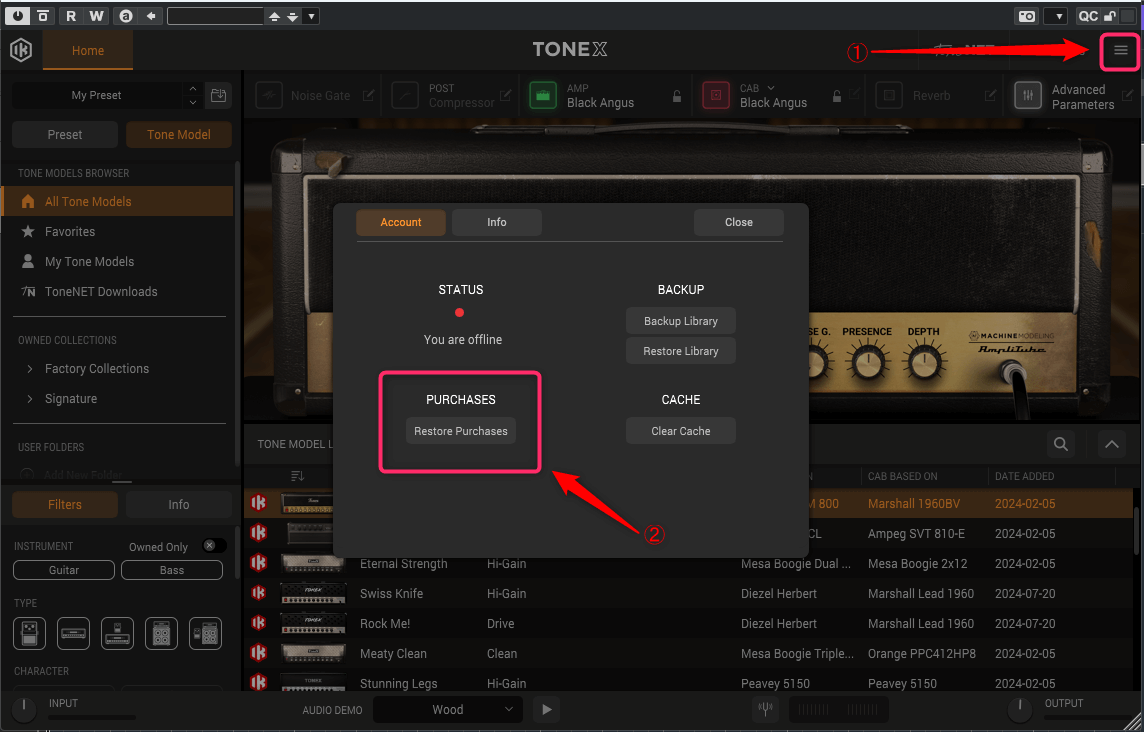This screenshot has width=1144, height=732.
Task: Select the pedal, amp and cab type filter
Action: [205, 633]
